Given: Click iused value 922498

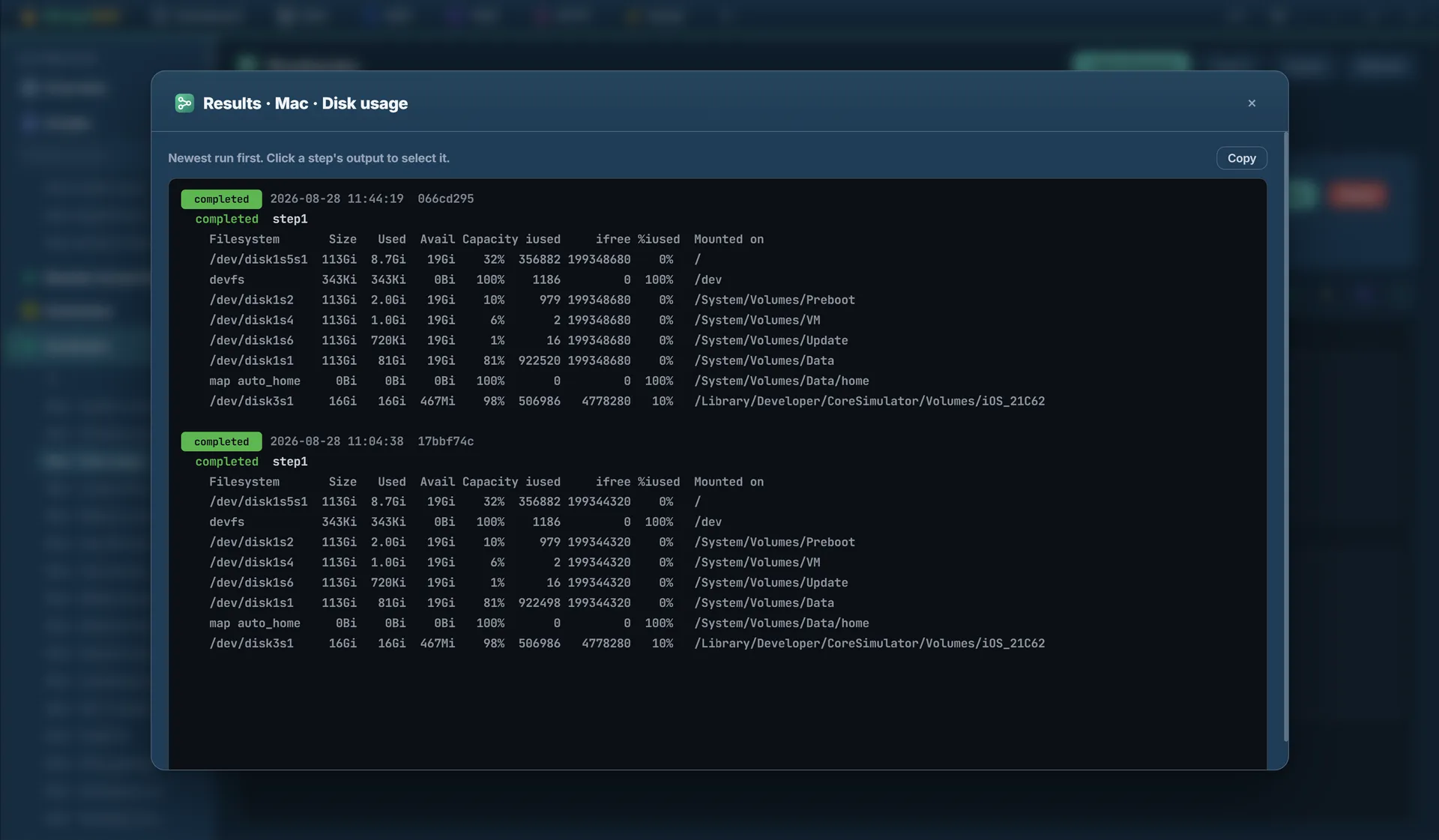Looking at the screenshot, I should click(x=539, y=602).
